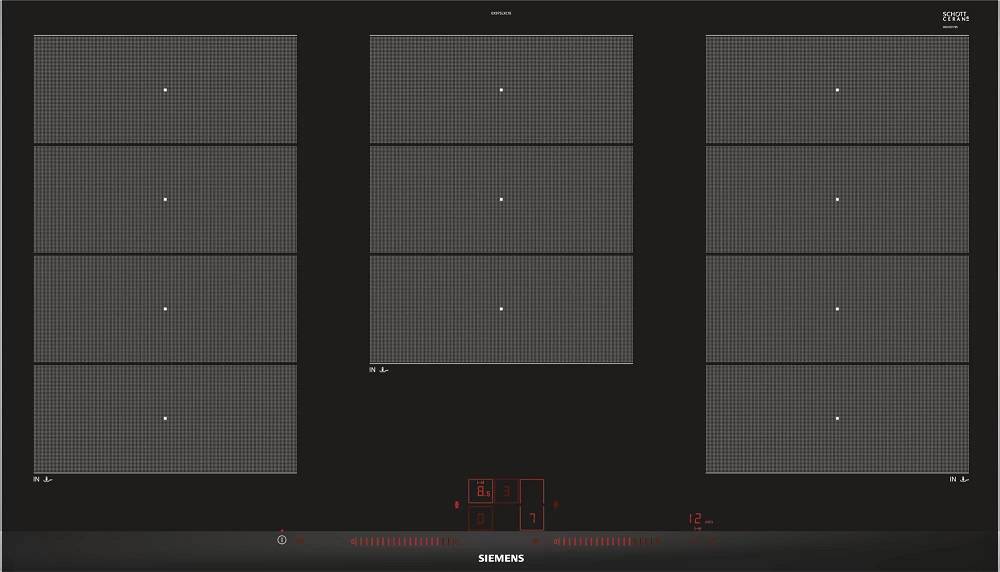The width and height of the screenshot is (1000, 572).
Task: Select the zone display showing 3
Action: coord(506,492)
